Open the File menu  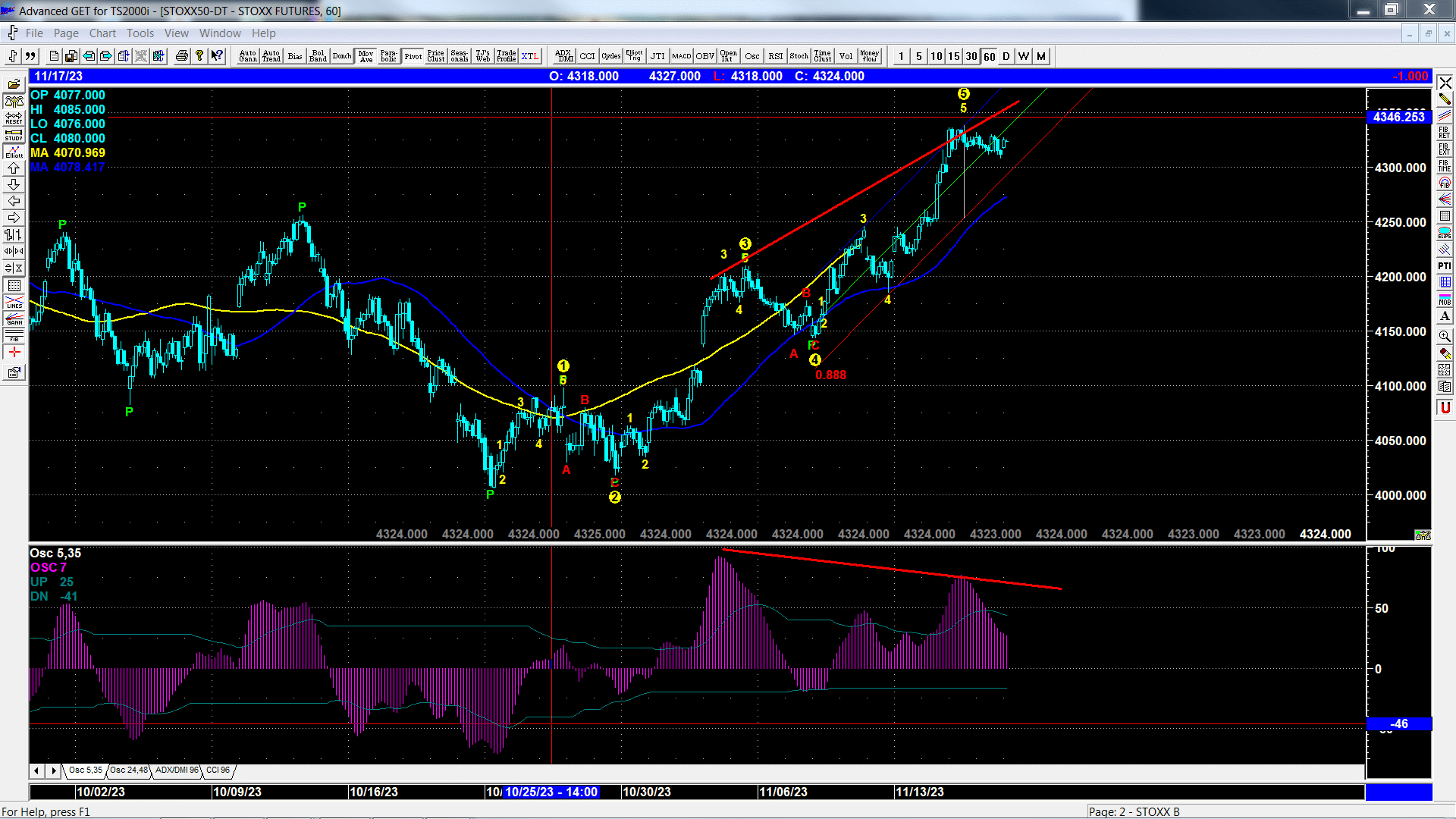click(x=34, y=33)
